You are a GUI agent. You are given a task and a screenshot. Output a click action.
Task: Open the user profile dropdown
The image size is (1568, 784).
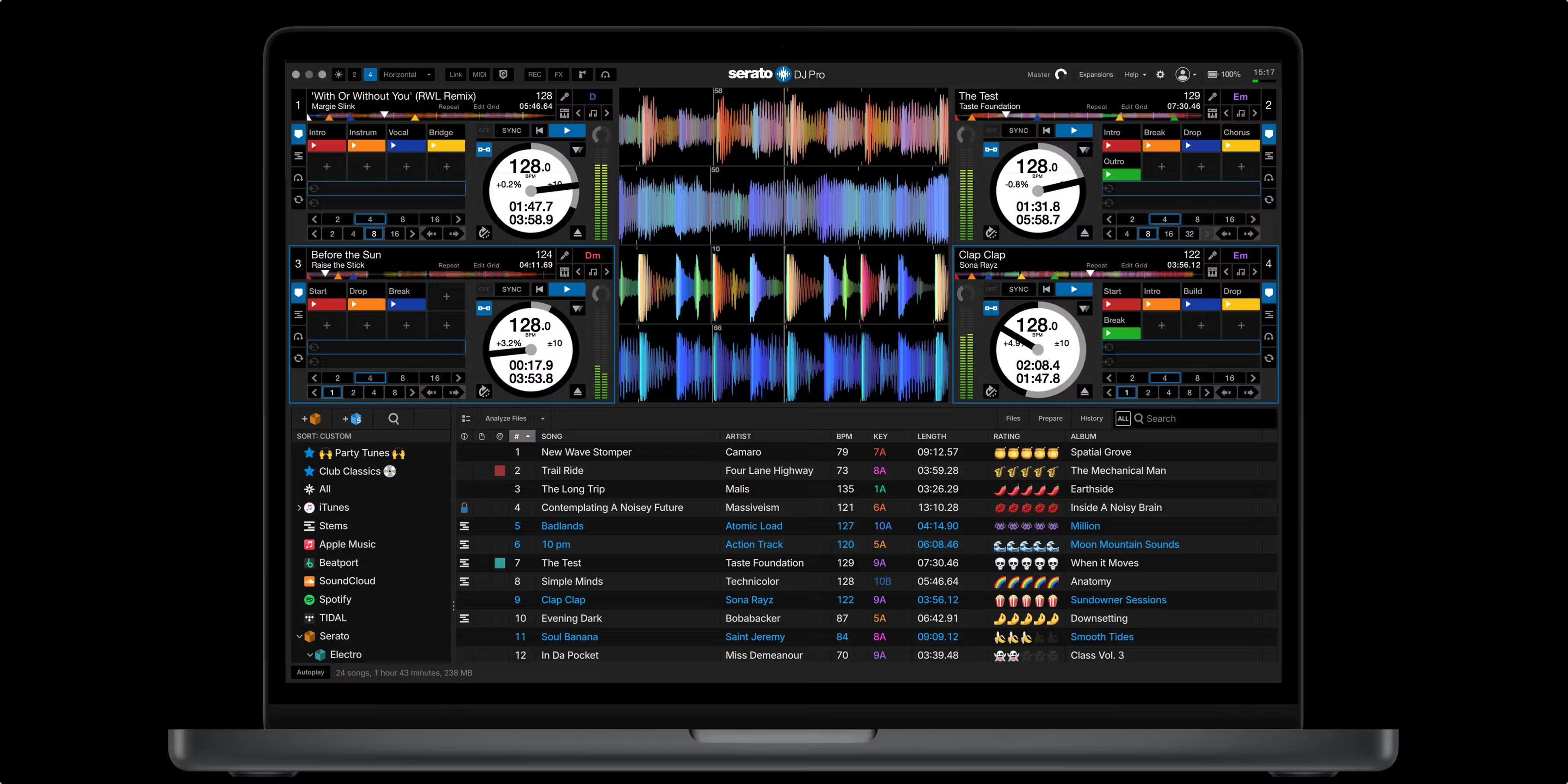pos(1186,74)
